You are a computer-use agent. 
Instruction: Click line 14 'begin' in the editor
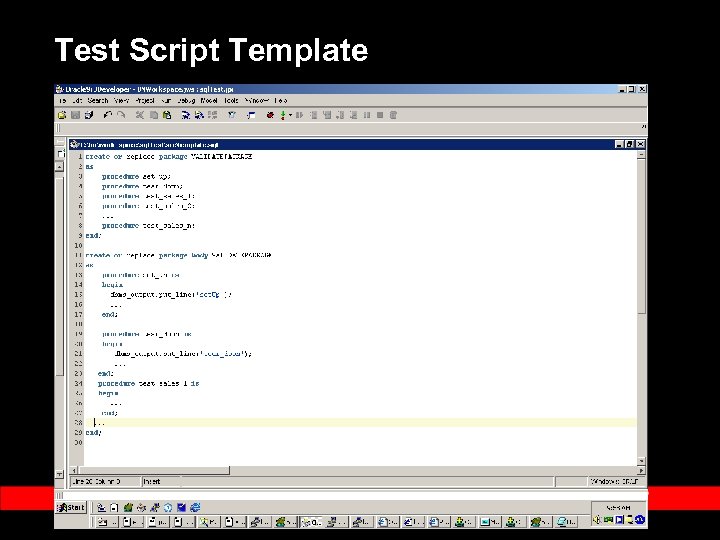click(x=112, y=285)
